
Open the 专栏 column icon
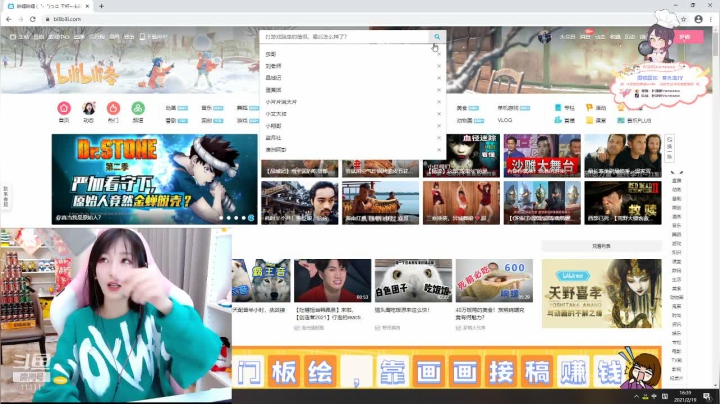click(558, 107)
